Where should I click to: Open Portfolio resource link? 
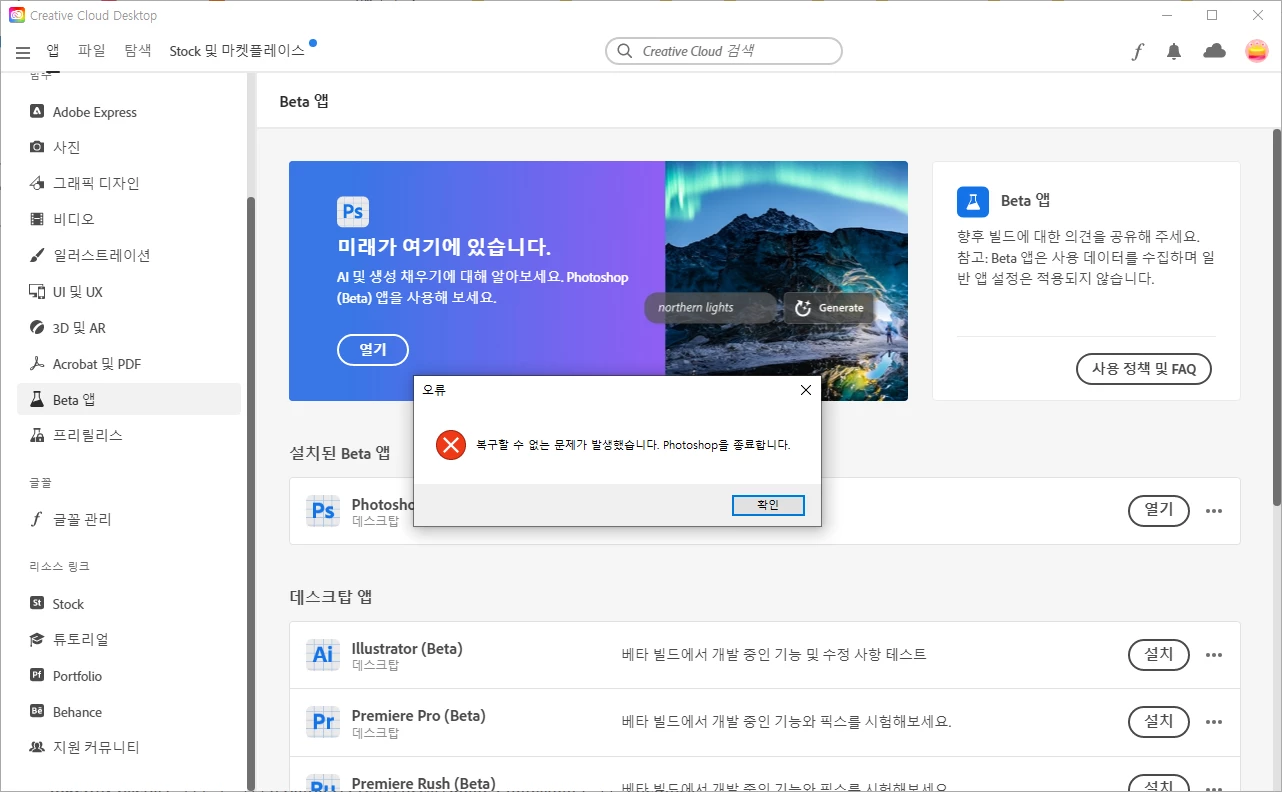129,676
